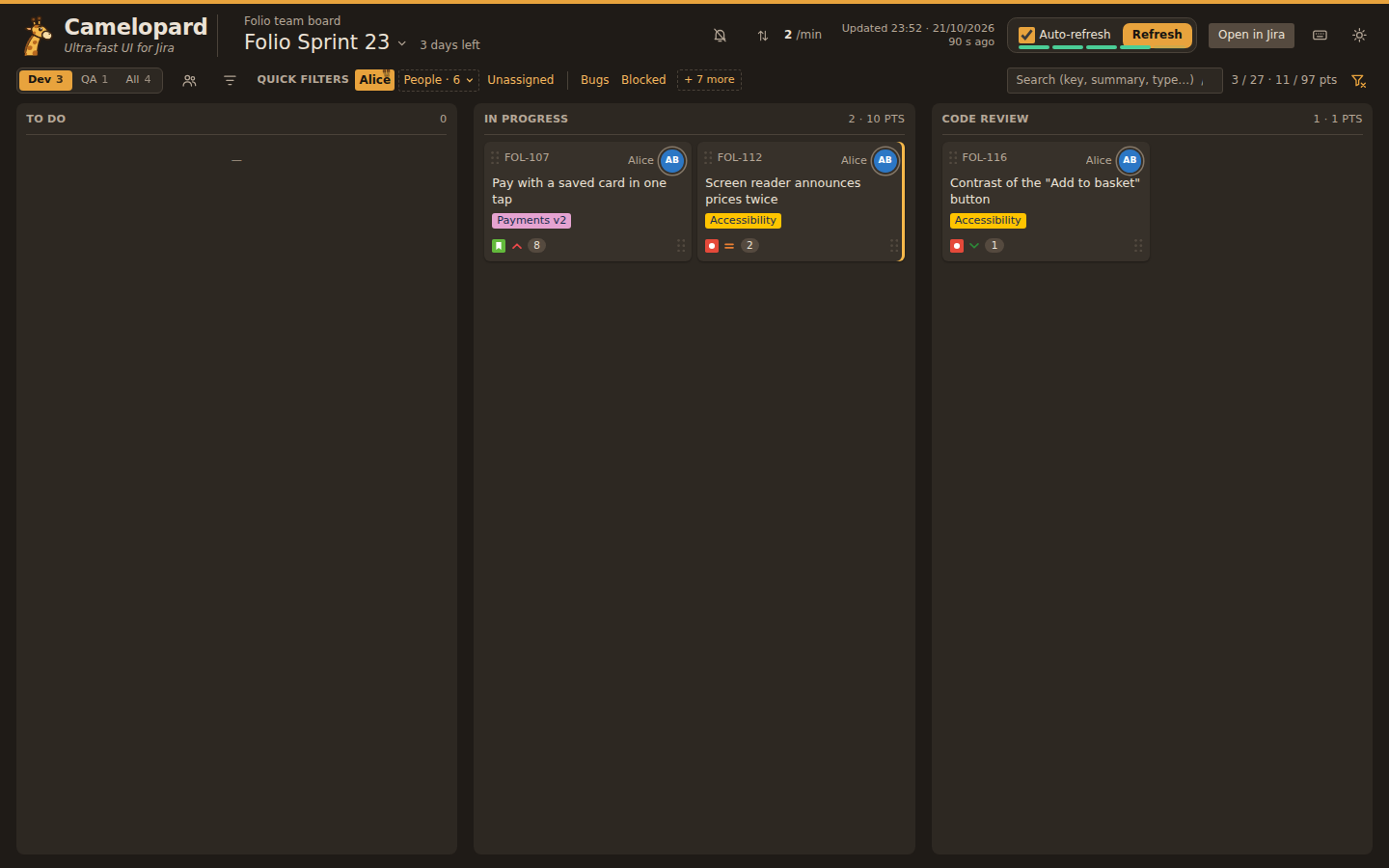Open keyboard shortcuts via keyboard icon
1389x868 pixels.
[x=1321, y=35]
